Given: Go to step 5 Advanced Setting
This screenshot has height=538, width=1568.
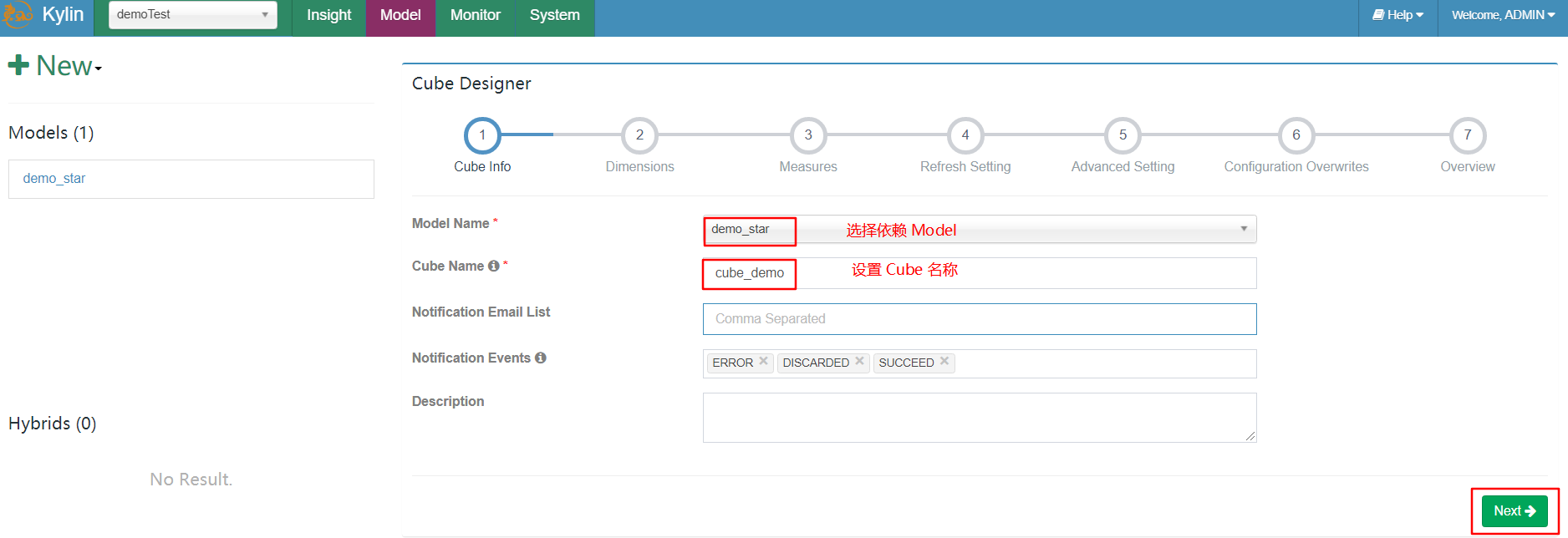Looking at the screenshot, I should 1123,135.
